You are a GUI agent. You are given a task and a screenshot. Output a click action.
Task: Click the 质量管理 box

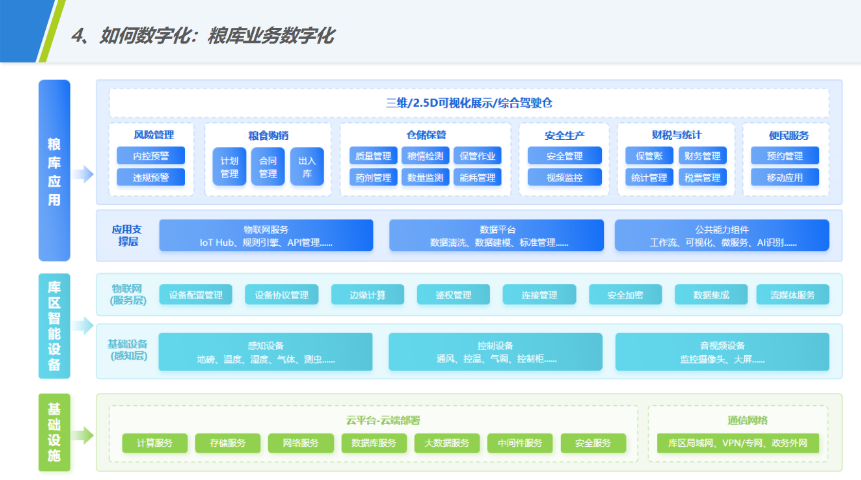pyautogui.click(x=373, y=156)
